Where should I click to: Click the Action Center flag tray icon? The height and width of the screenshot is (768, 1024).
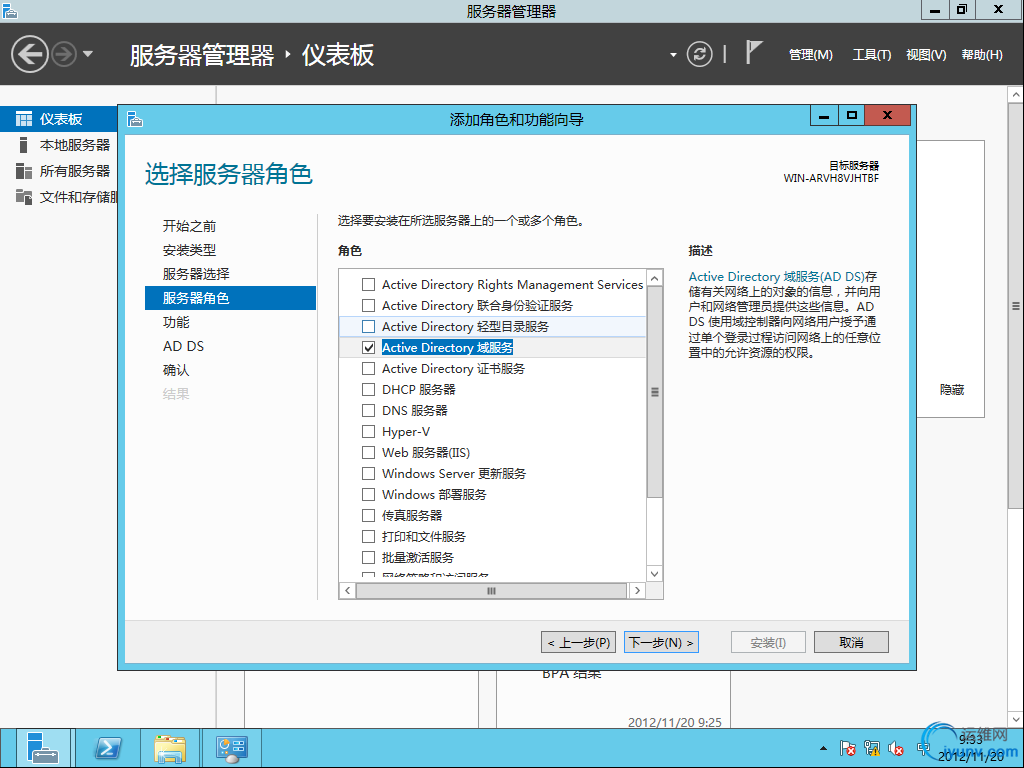848,748
